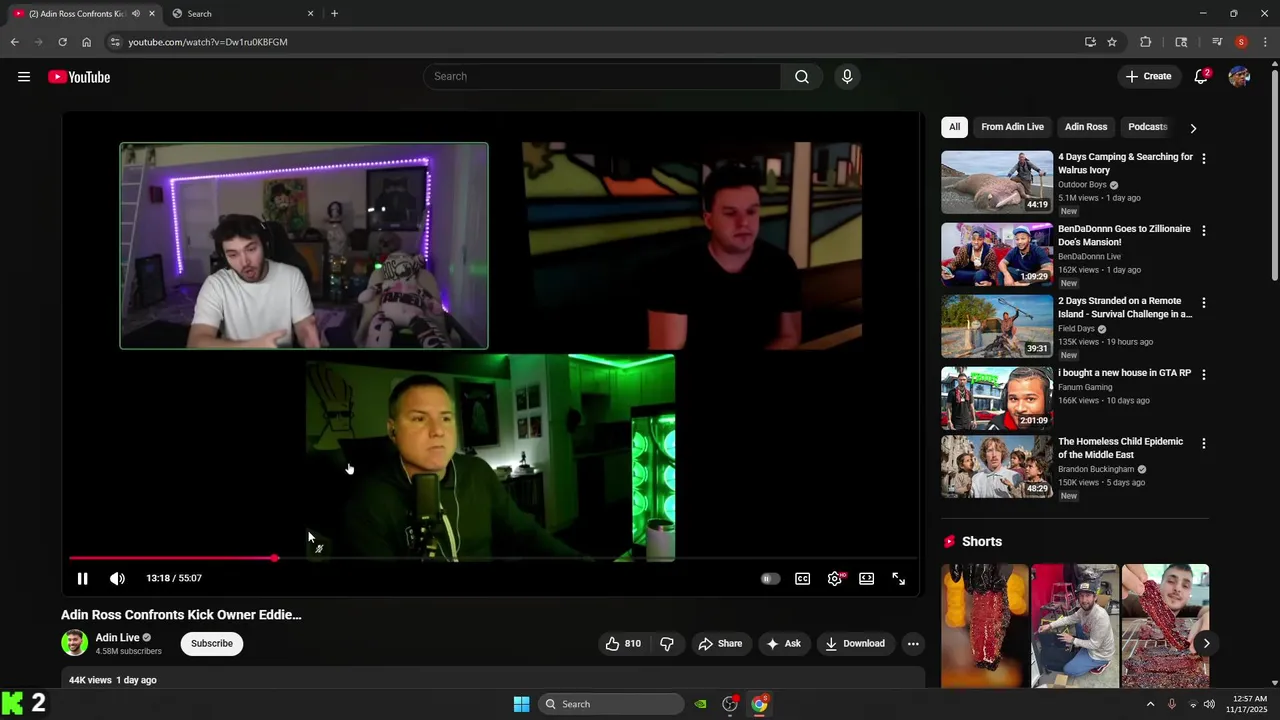Viewport: 1280px width, 720px height.
Task: Open the Chrome three-dot menu
Action: coord(1265,42)
